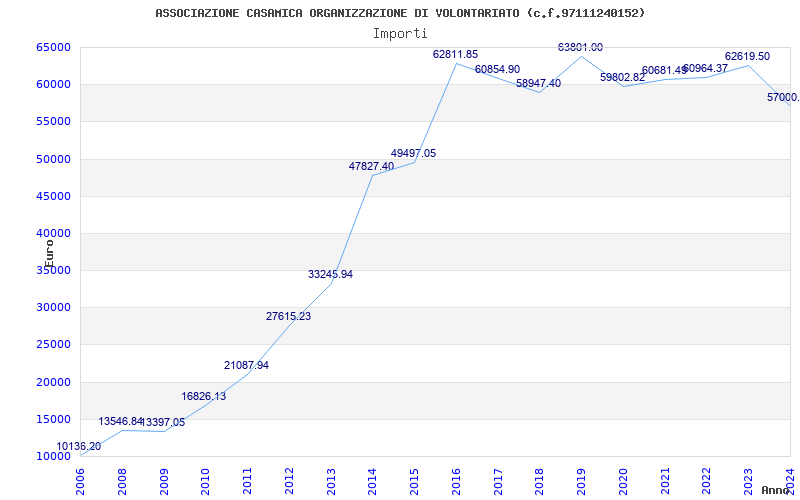Click the y-axis tick 25000
This screenshot has height=500, width=800.
click(x=53, y=344)
